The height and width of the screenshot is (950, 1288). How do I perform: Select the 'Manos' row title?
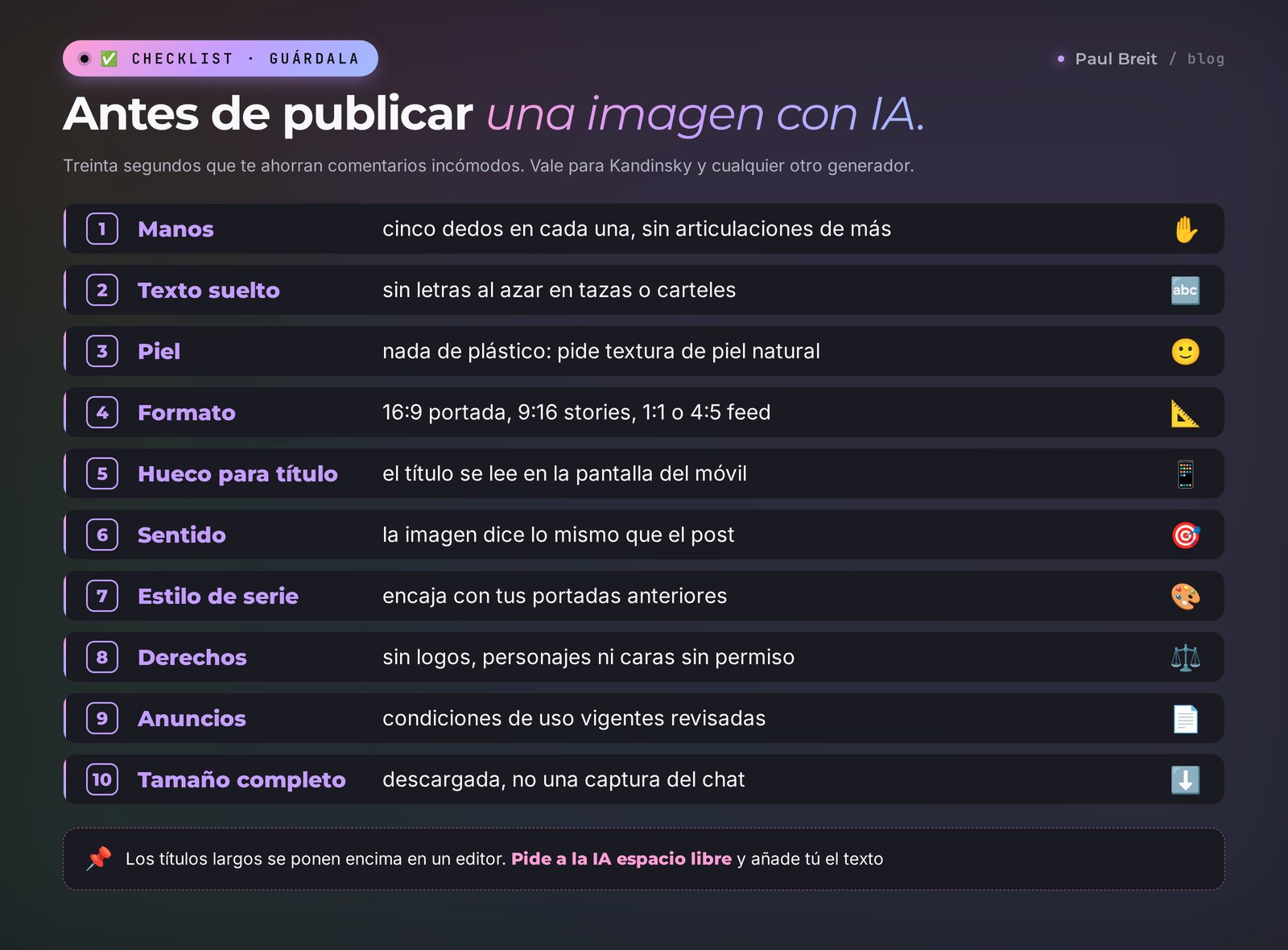[175, 229]
